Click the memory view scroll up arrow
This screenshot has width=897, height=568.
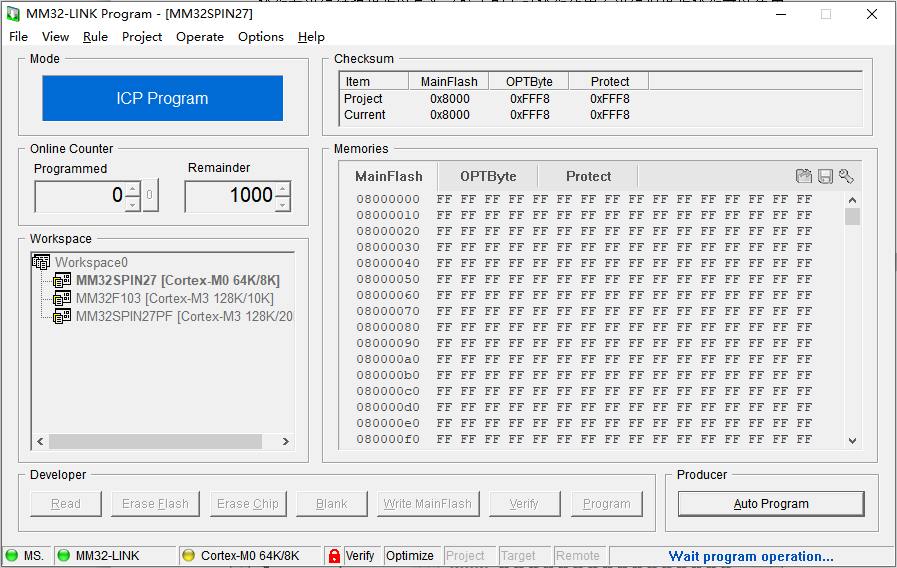tap(852, 200)
